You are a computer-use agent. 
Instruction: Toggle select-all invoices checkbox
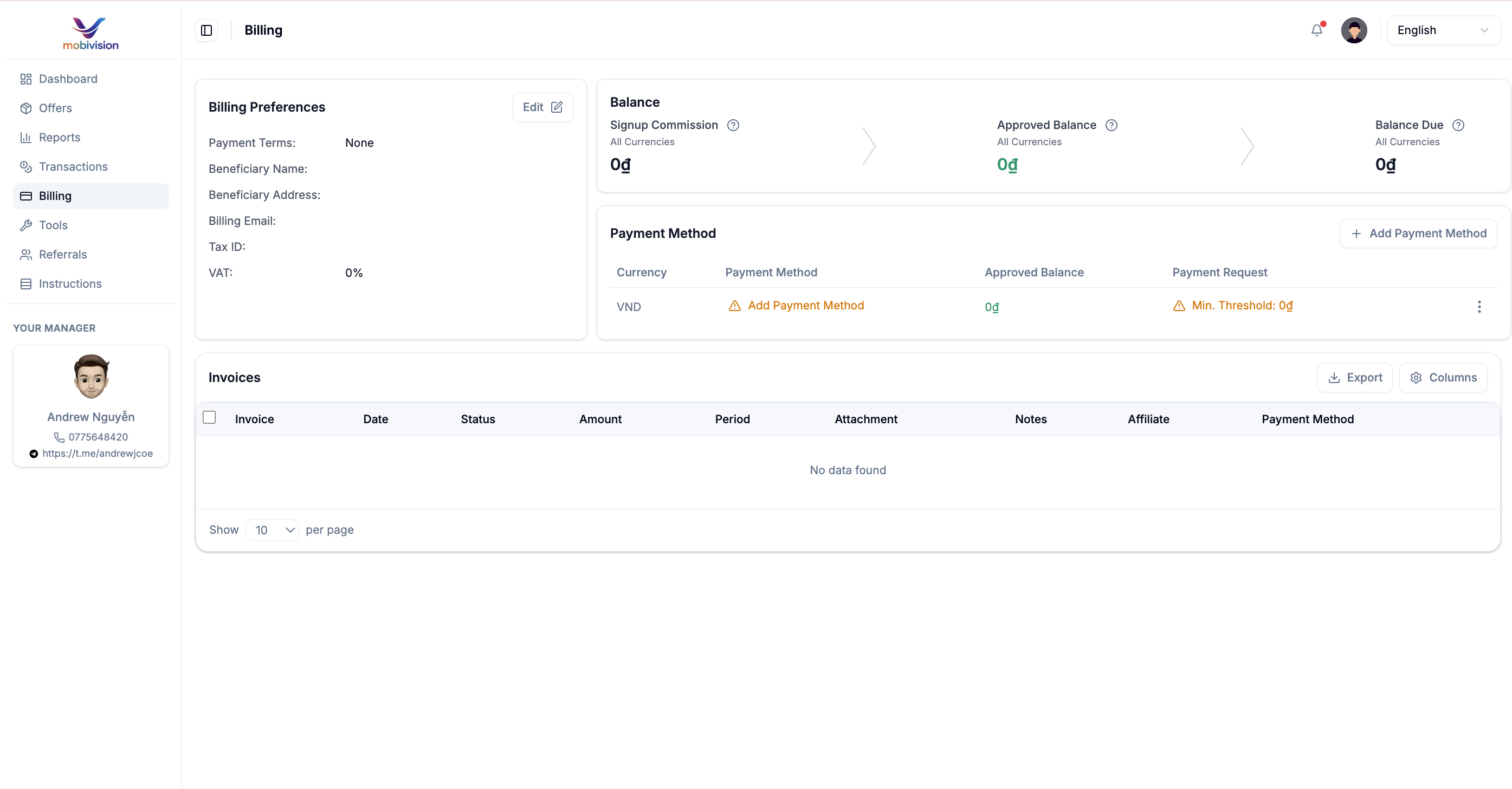tap(209, 417)
